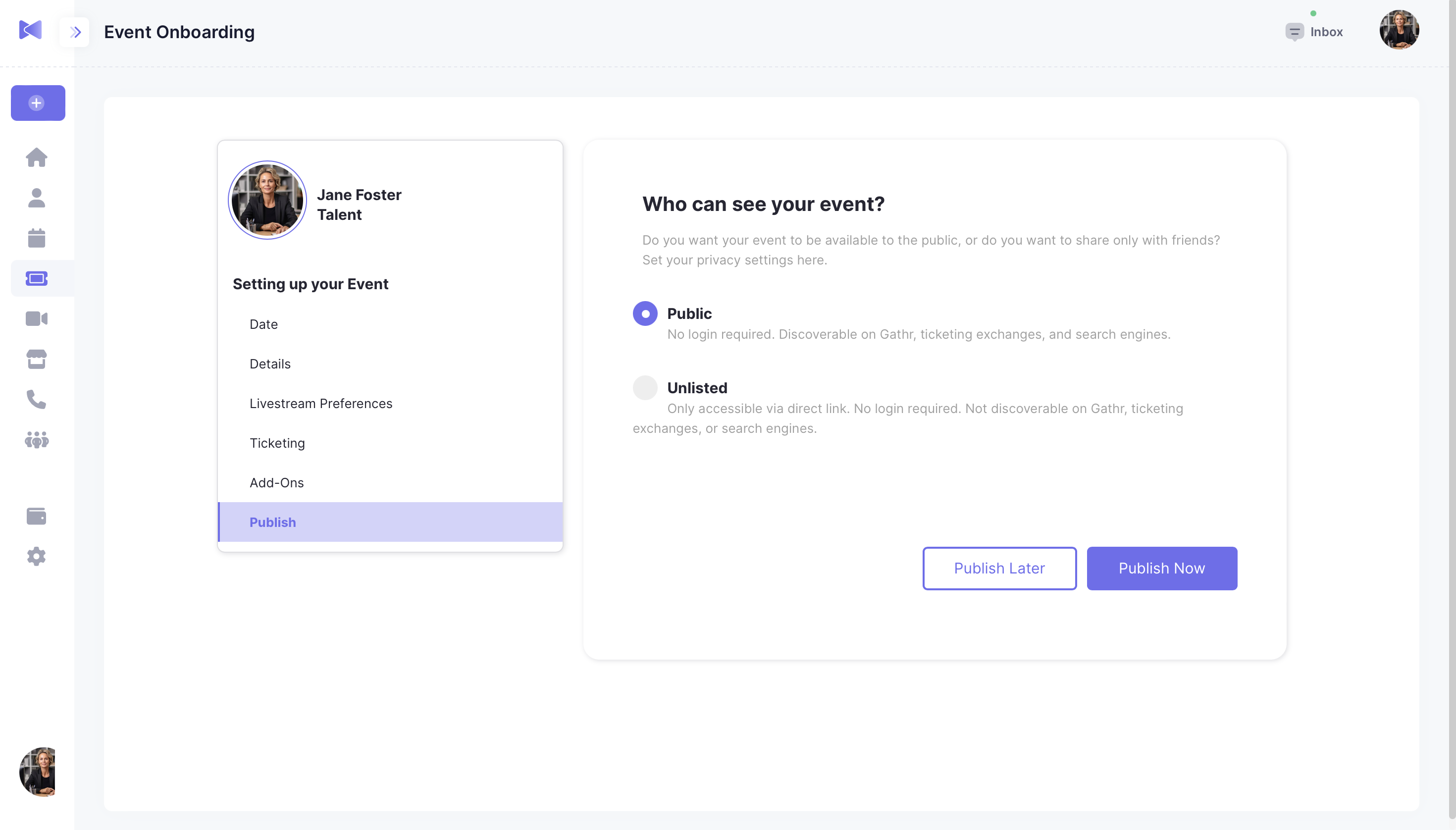Open the Home icon in sidebar
Image resolution: width=1456 pixels, height=830 pixels.
(37, 157)
